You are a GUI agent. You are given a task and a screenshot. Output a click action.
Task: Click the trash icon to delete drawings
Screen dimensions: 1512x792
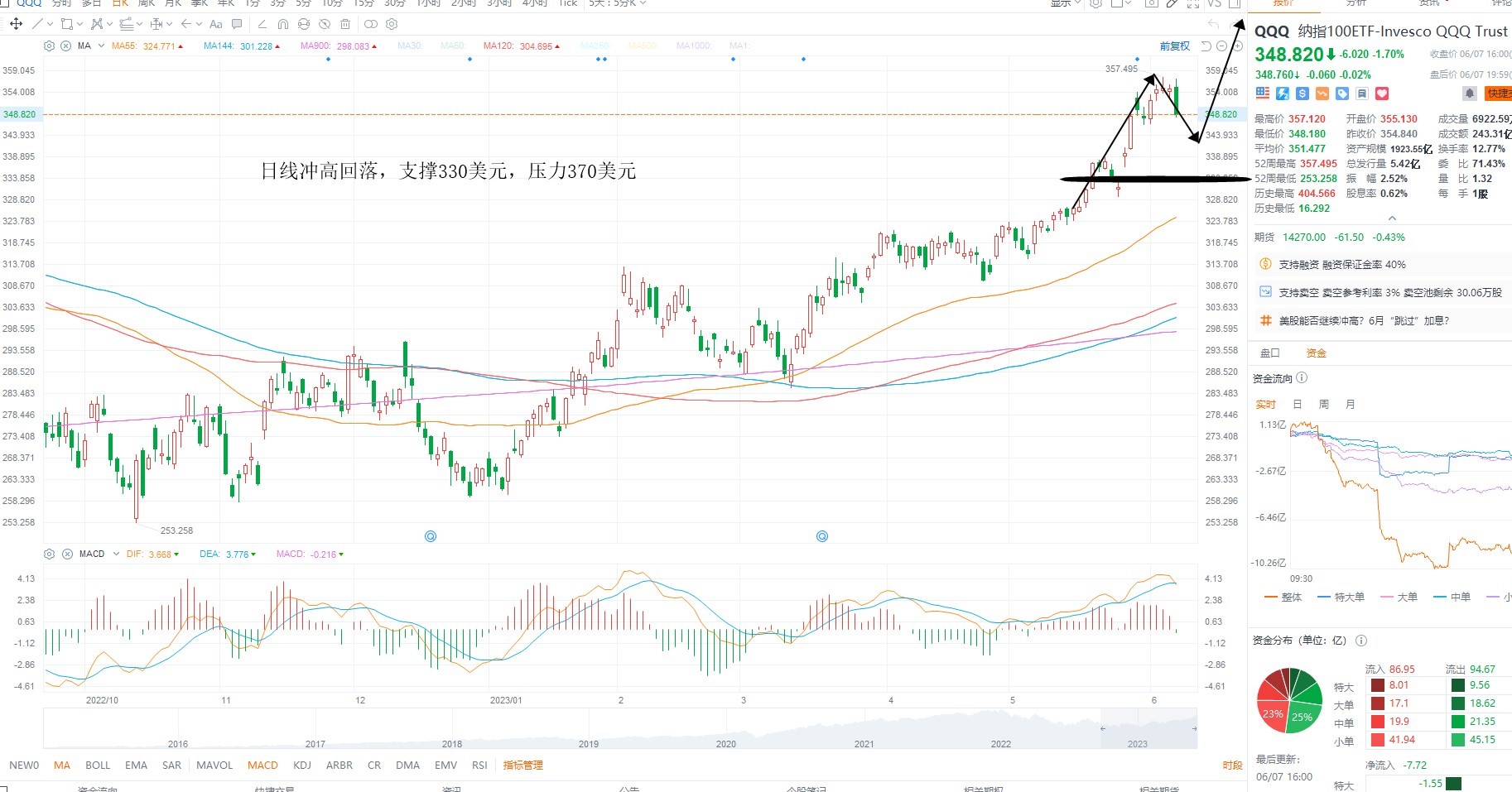[x=345, y=24]
